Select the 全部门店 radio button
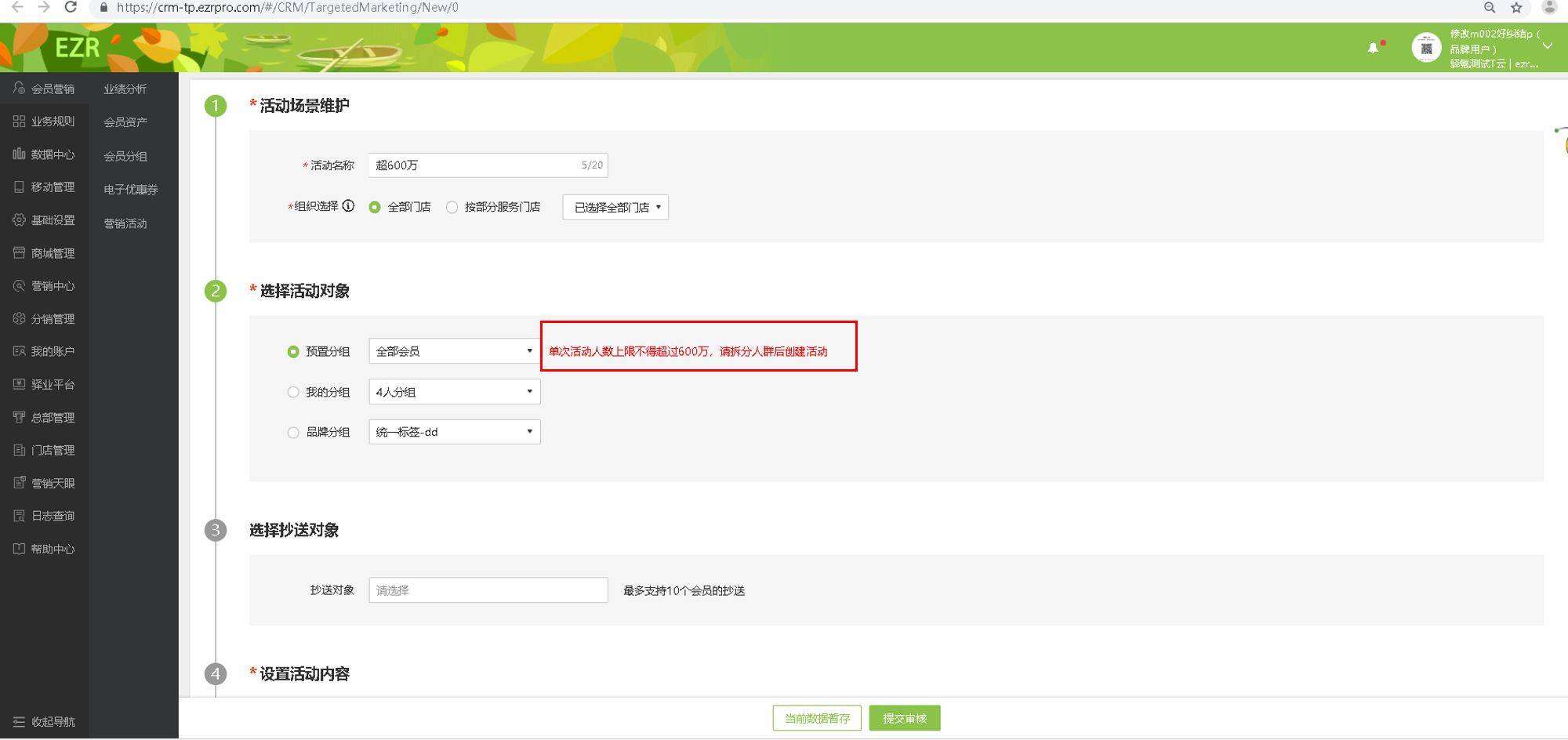1568x740 pixels. tap(375, 207)
